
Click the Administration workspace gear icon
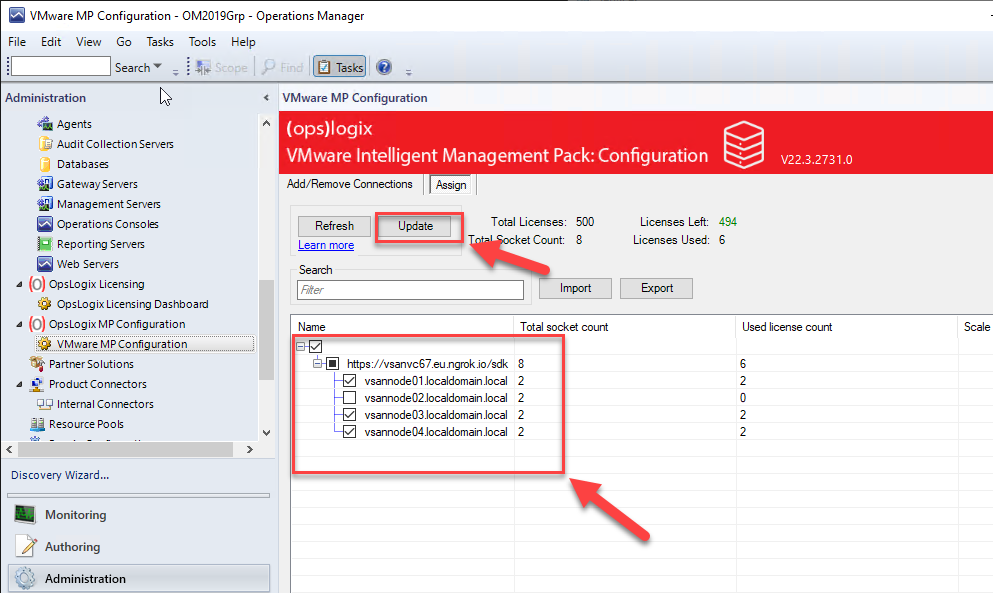[25, 578]
